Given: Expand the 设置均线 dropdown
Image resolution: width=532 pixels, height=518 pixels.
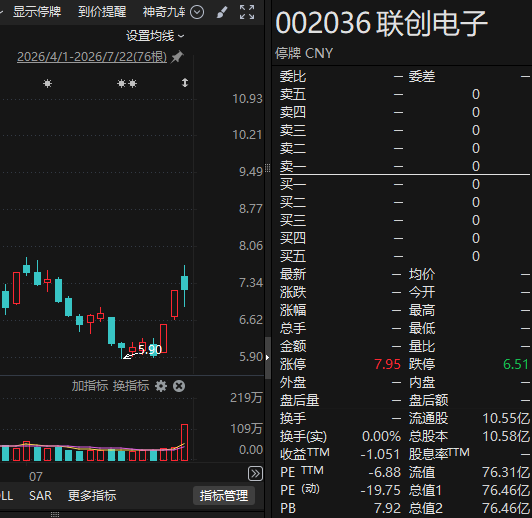Looking at the screenshot, I should [155, 36].
